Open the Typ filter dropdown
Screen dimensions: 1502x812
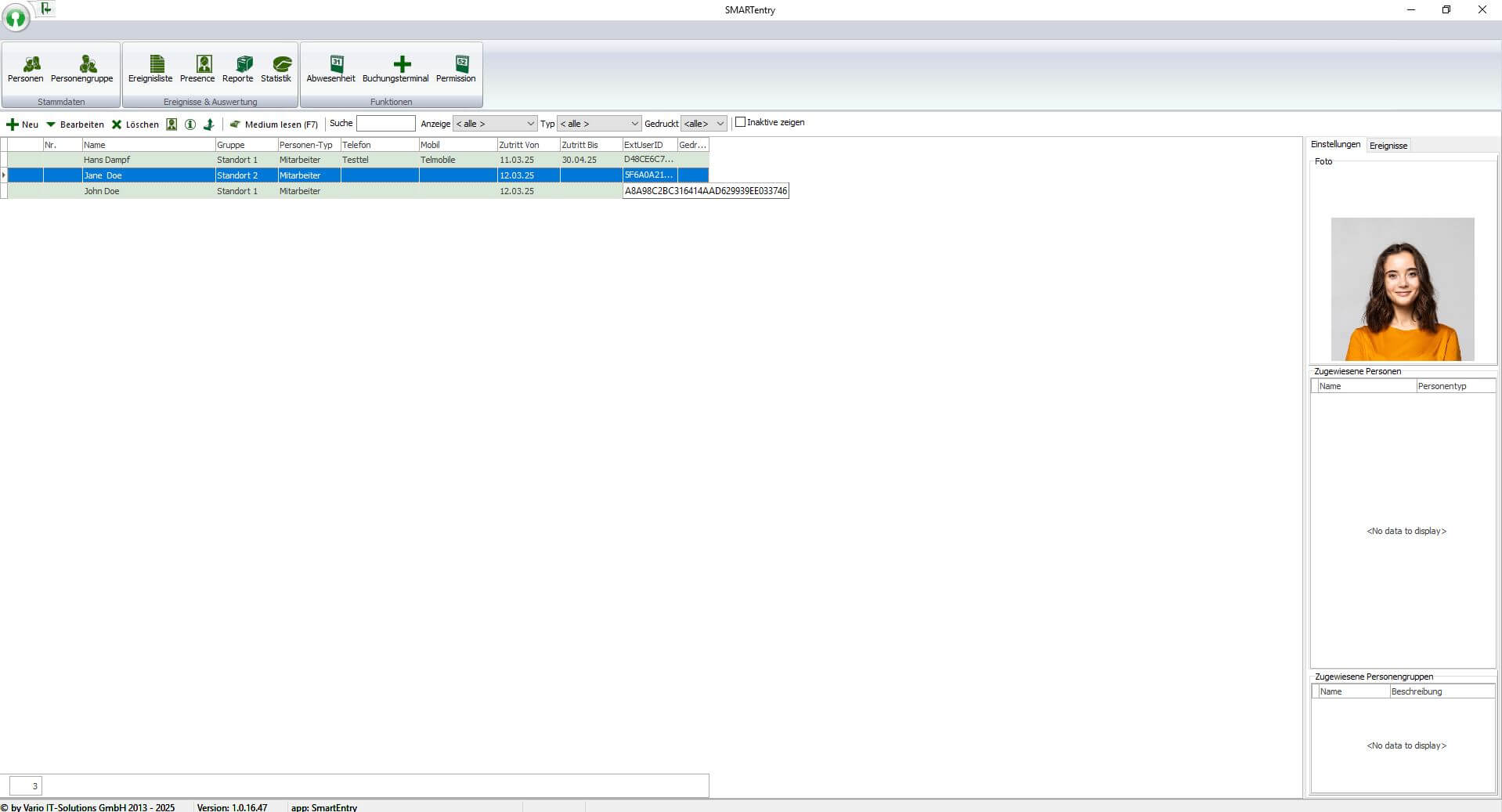point(598,123)
